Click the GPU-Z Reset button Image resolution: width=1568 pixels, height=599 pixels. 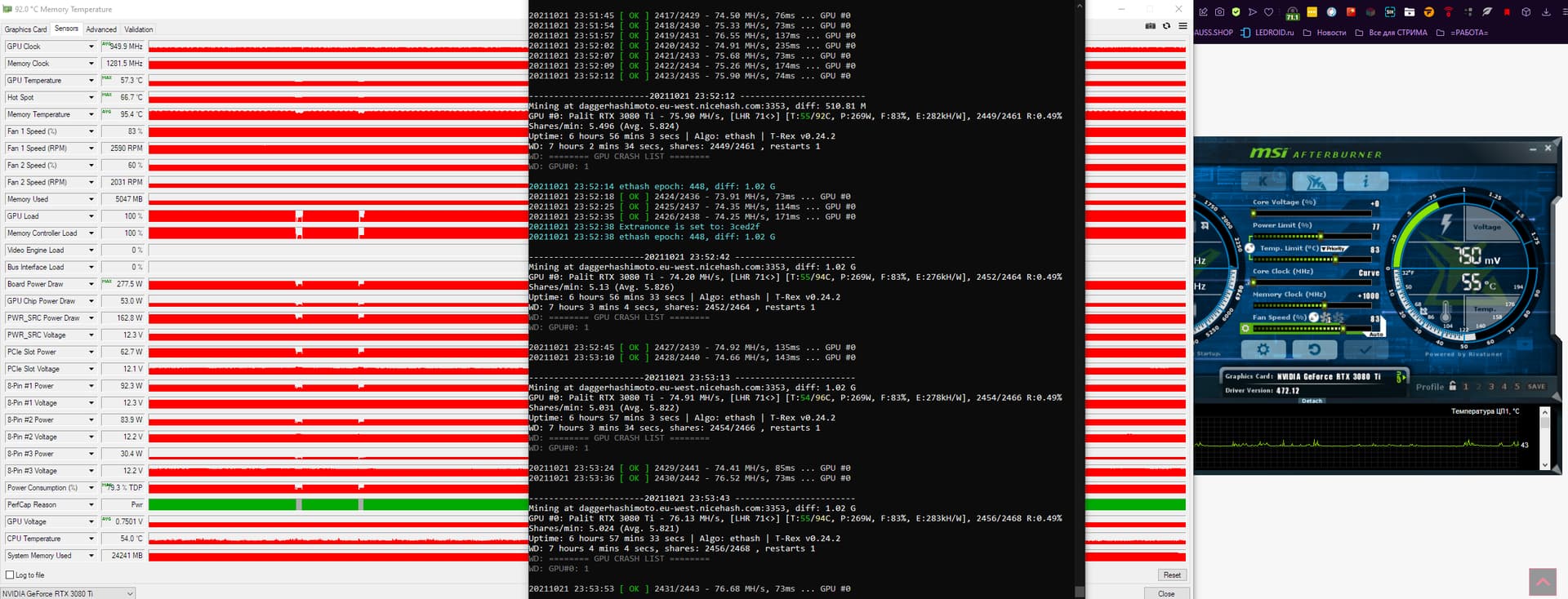pos(1172,575)
